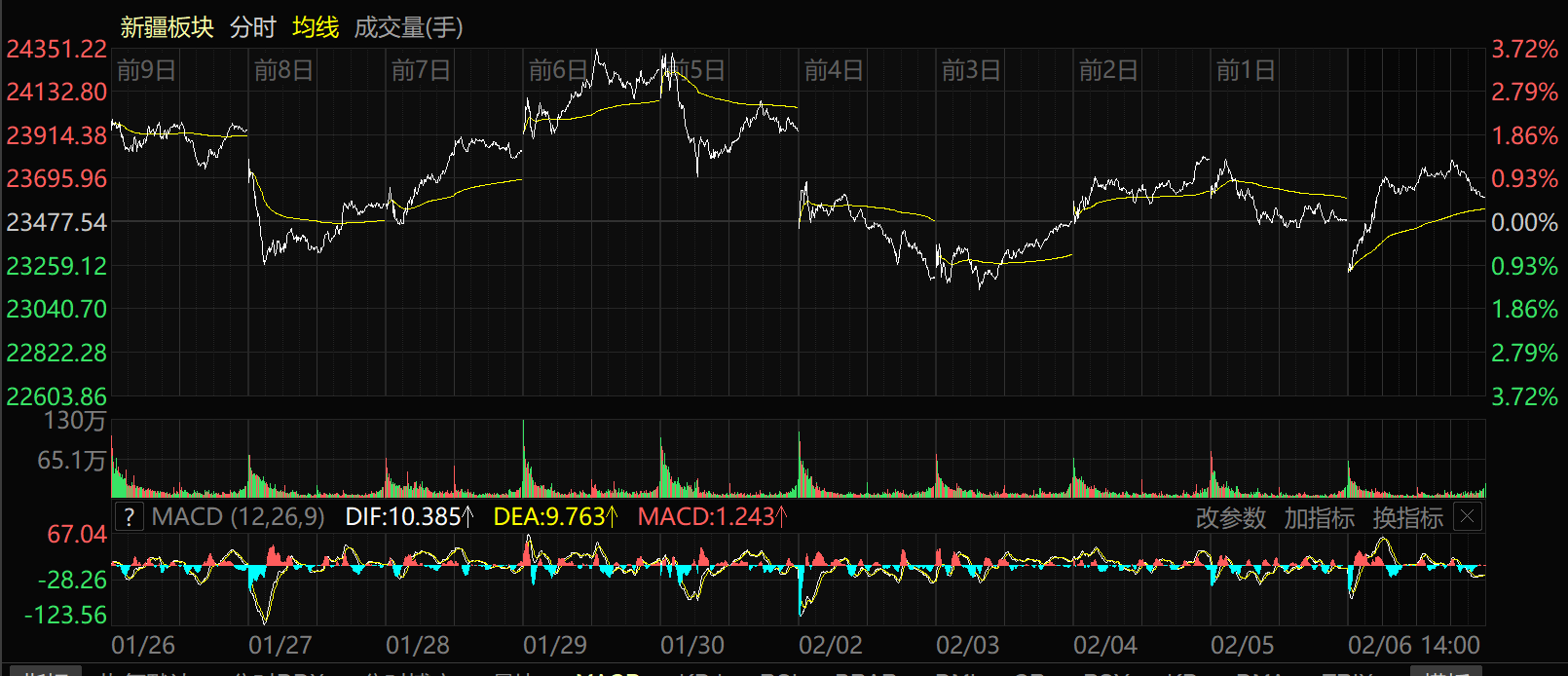Click the 01/29 date on time axis
1568x676 pixels.
(x=555, y=645)
